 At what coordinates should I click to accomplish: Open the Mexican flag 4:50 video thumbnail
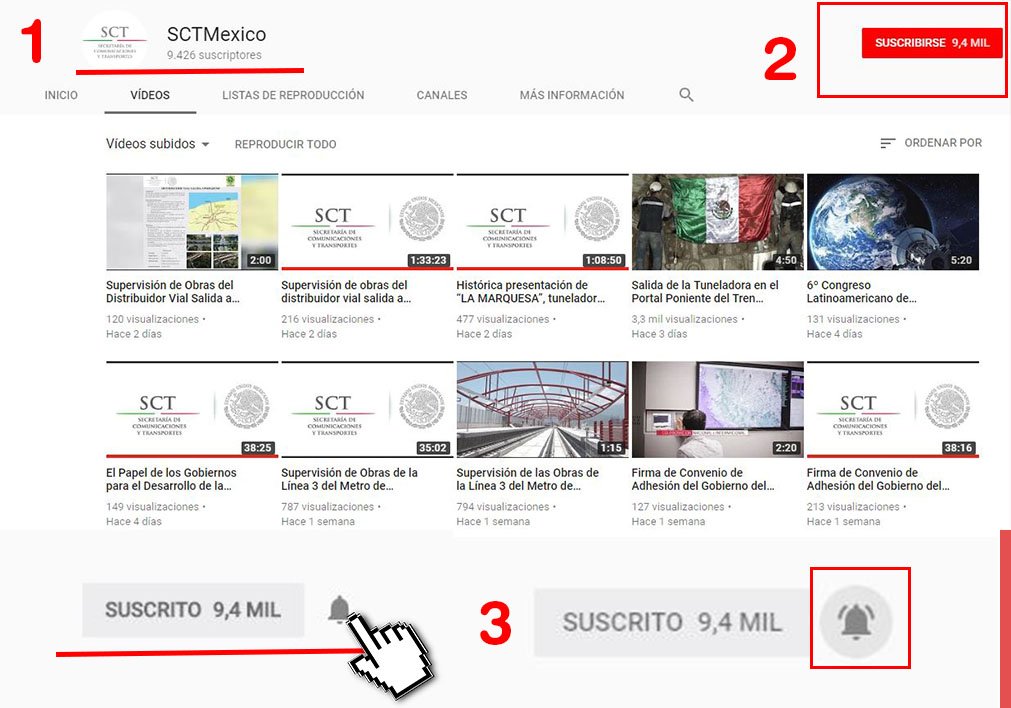pos(718,221)
